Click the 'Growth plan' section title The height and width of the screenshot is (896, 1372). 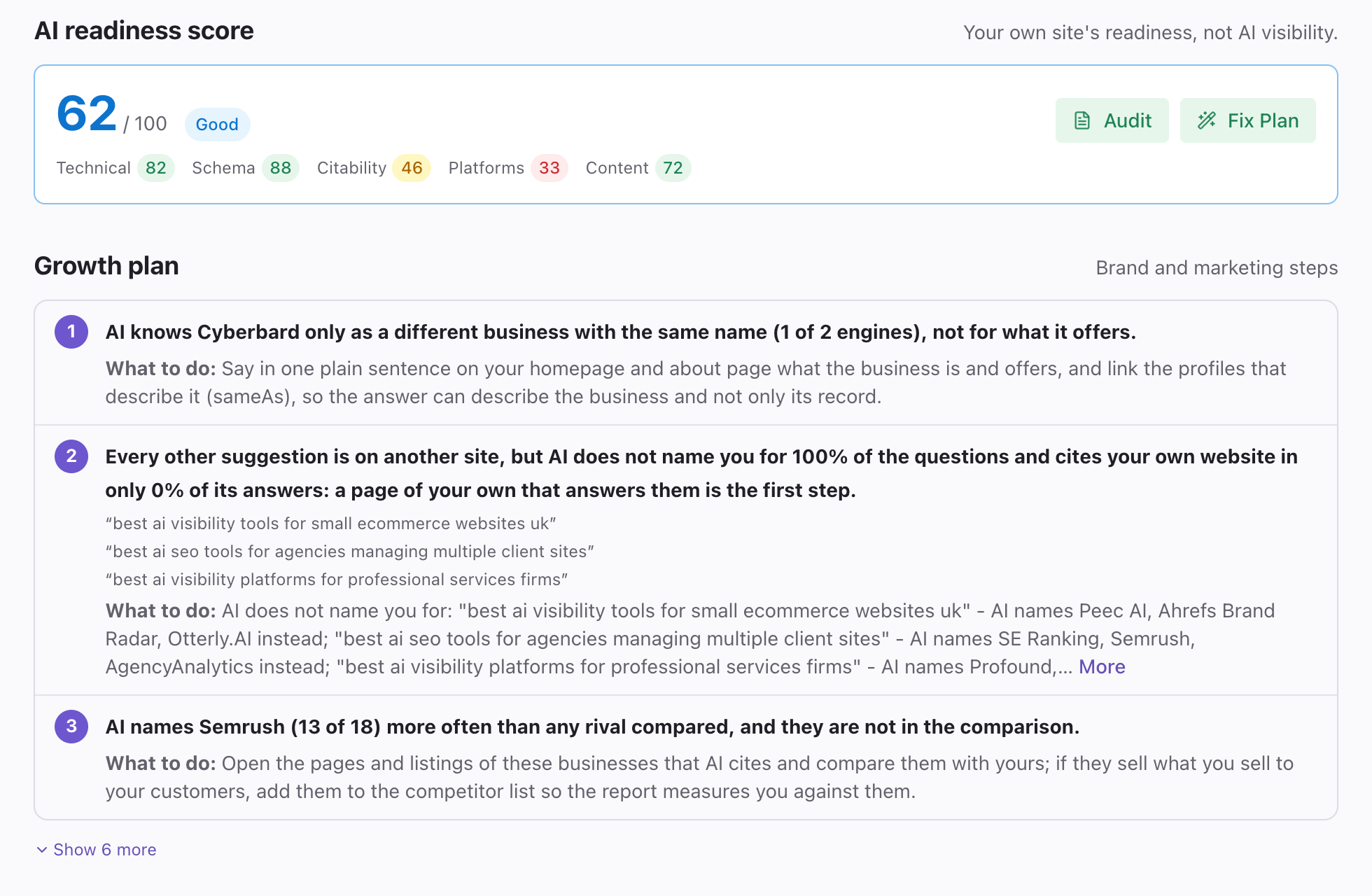click(x=106, y=266)
